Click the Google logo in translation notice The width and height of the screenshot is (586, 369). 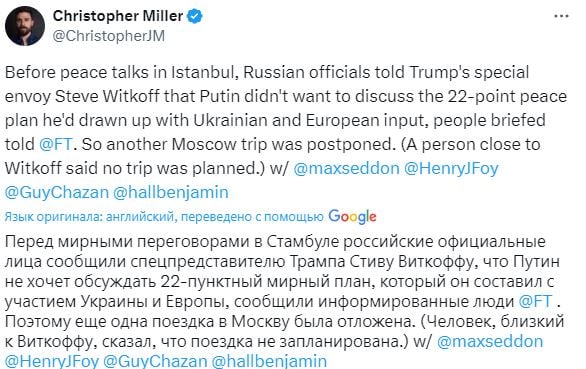pyautogui.click(x=352, y=216)
